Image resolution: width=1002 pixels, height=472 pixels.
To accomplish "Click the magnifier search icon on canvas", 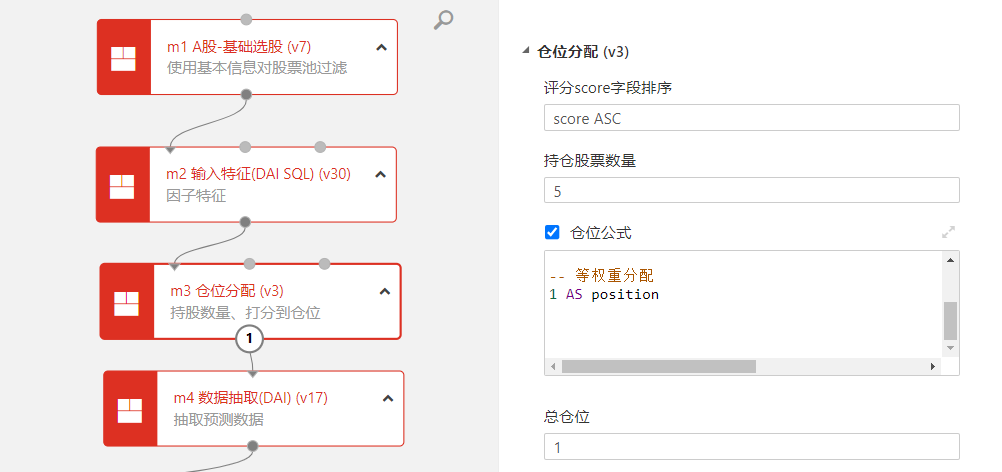I will 444,19.
